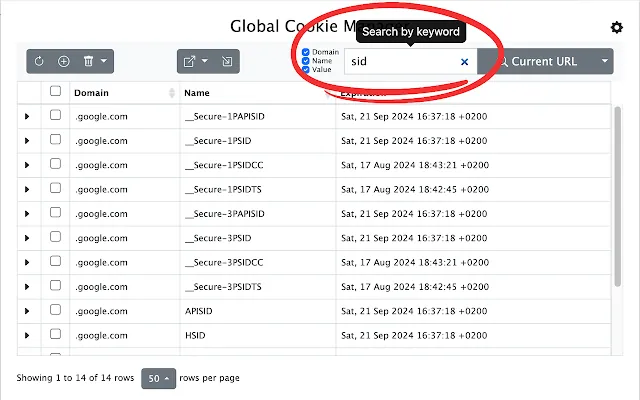Expand the __Secure-3PAPISID row details
This screenshot has height=400, width=640.
tap(27, 213)
